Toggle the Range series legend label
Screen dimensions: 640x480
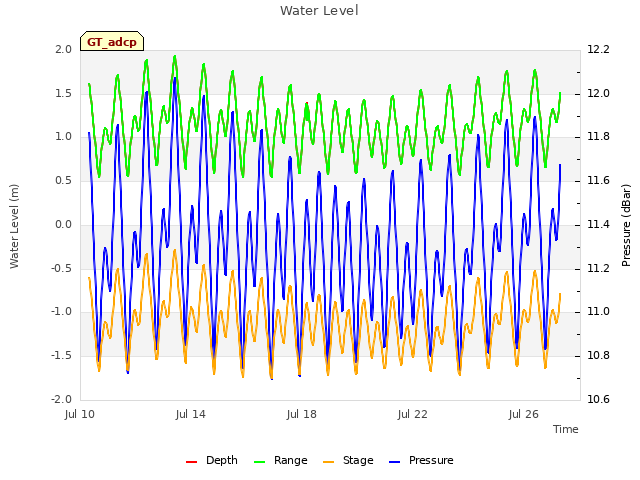[291, 460]
